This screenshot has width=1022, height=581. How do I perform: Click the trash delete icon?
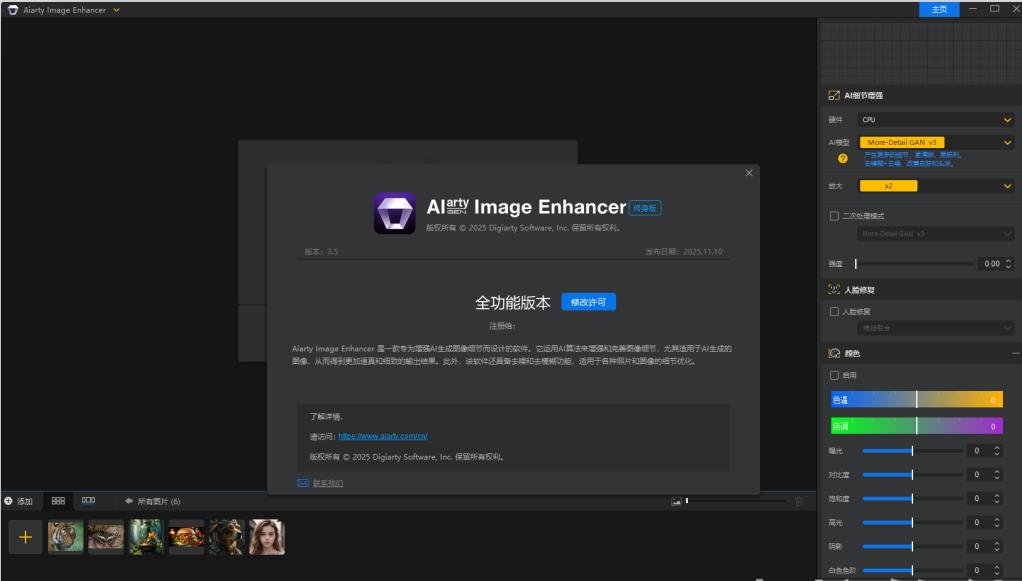[798, 501]
